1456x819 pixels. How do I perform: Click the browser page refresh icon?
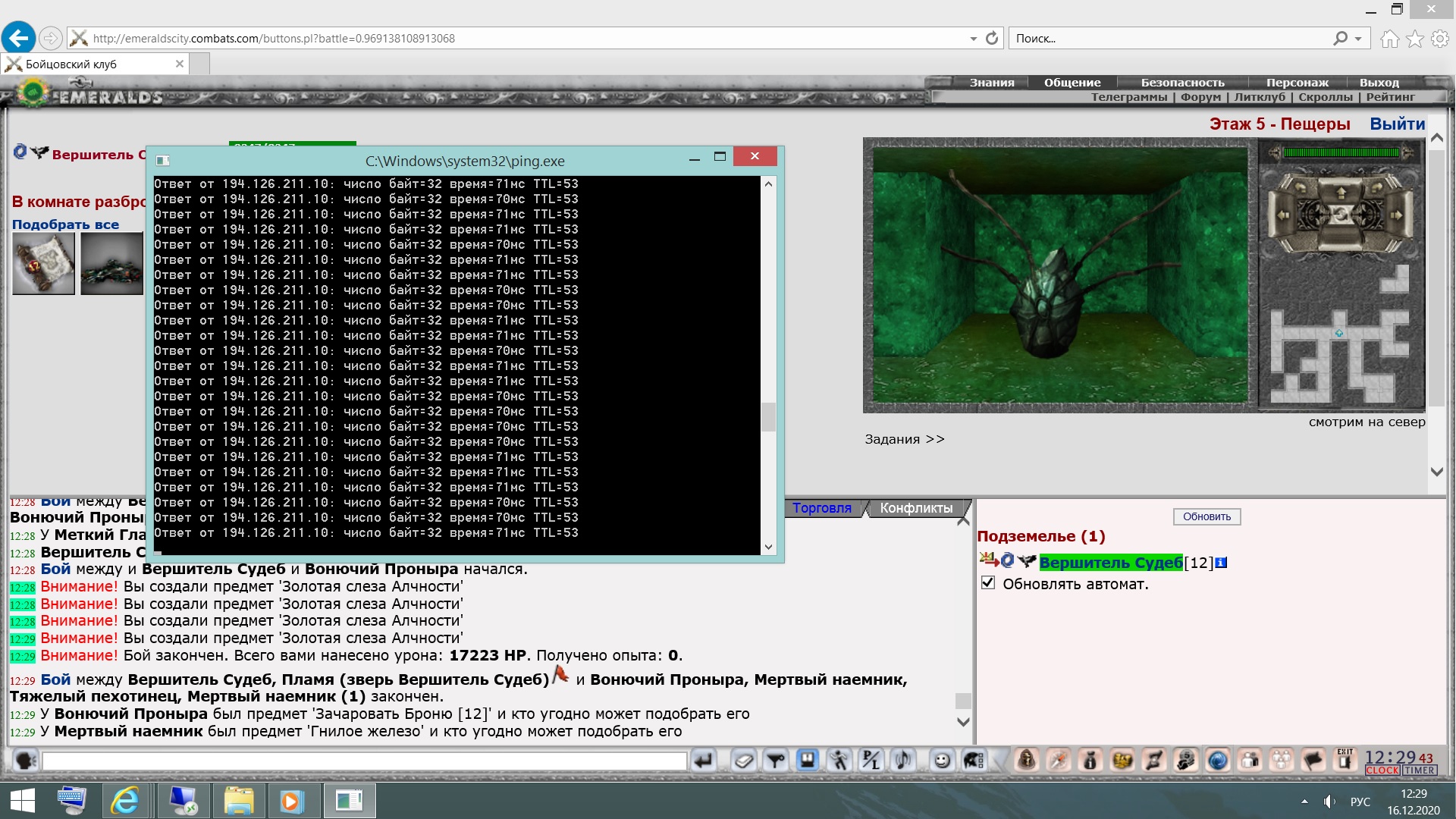coord(992,39)
